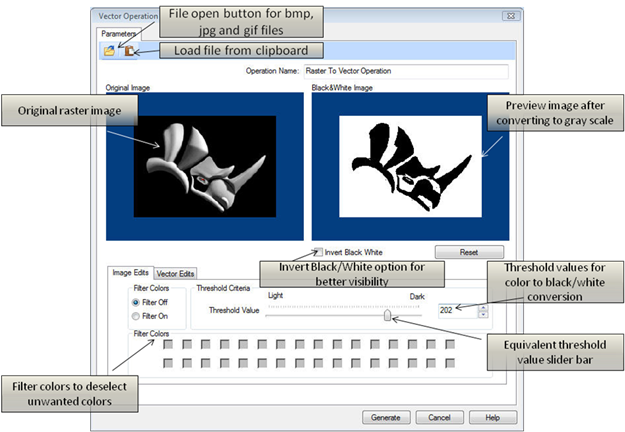
Task: Switch to the Image Edits tab
Action: [x=130, y=273]
